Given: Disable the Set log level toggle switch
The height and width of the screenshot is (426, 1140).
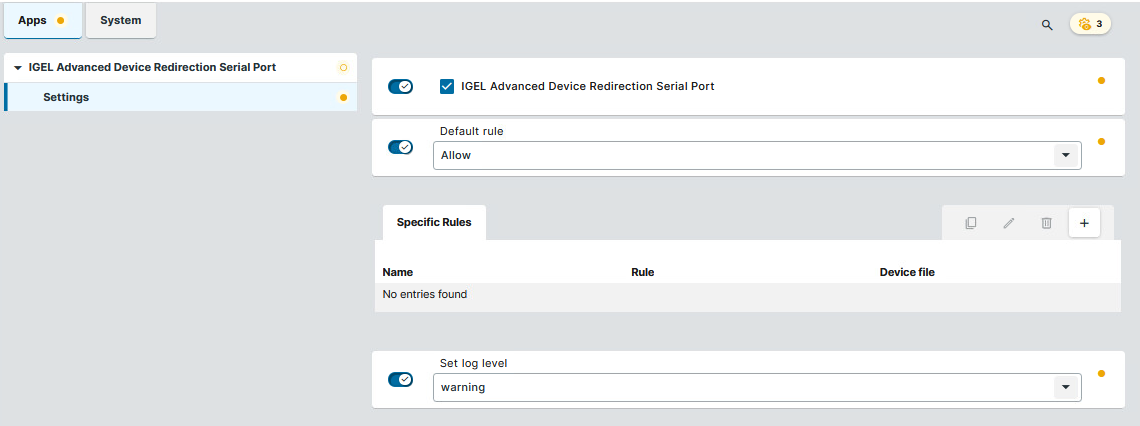Looking at the screenshot, I should pos(400,380).
